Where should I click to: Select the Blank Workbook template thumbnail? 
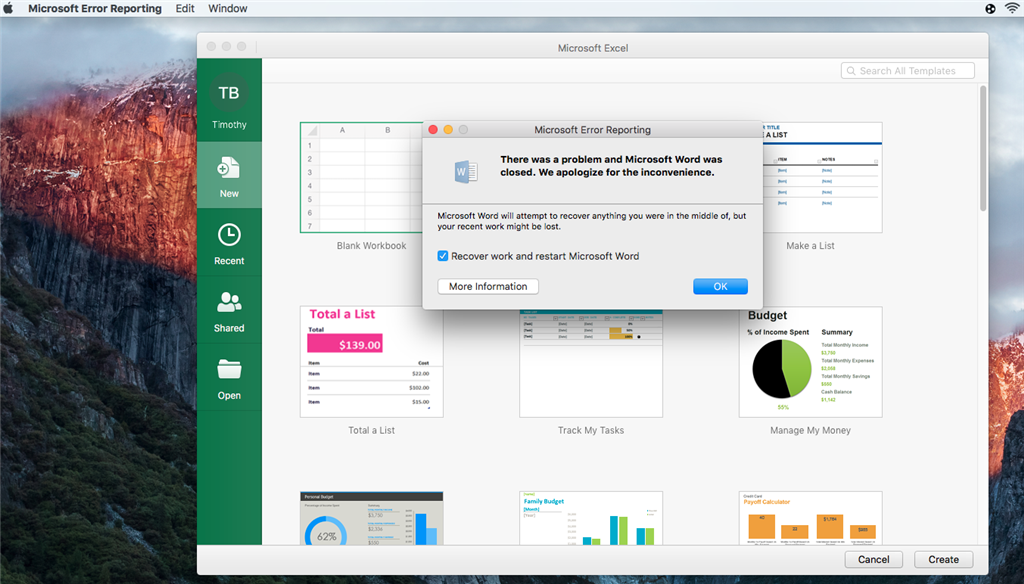tap(361, 177)
